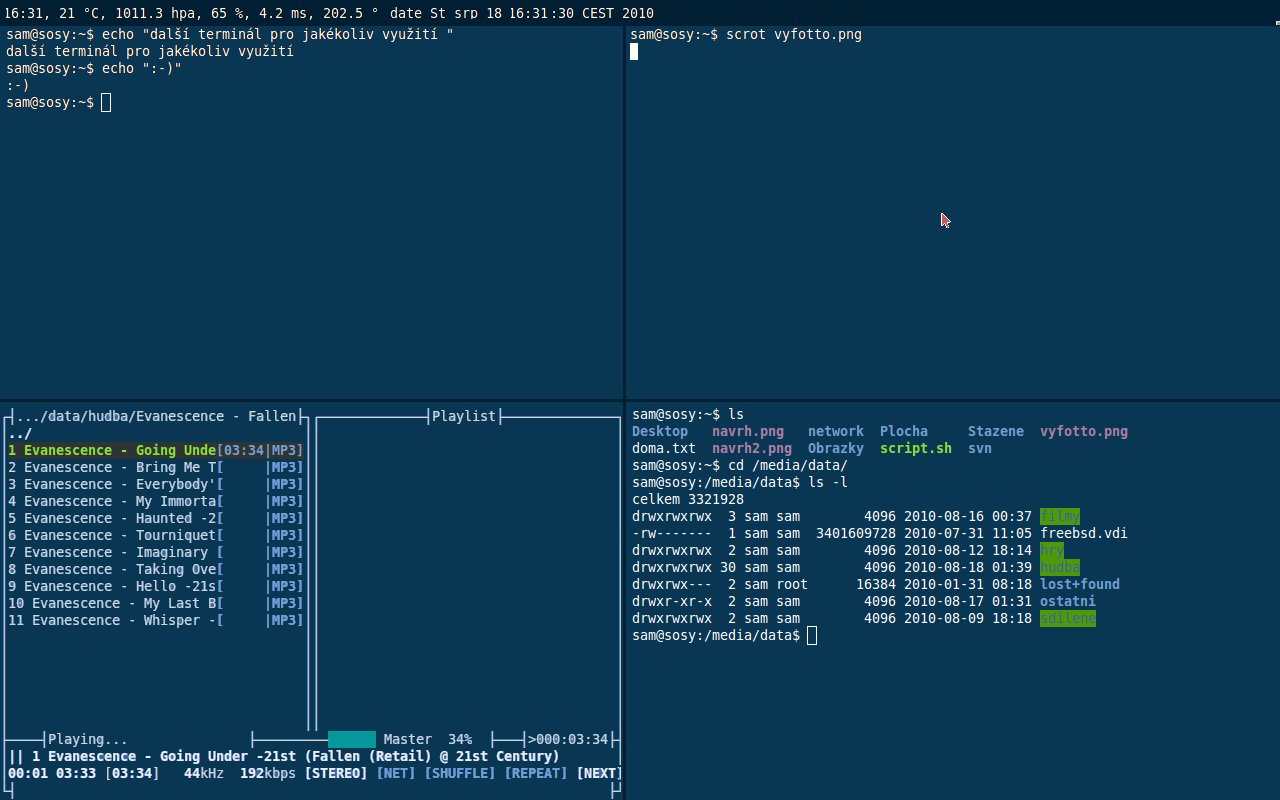
Task: Click freebsd.vdi in the ls -l listing
Action: [x=1084, y=533]
